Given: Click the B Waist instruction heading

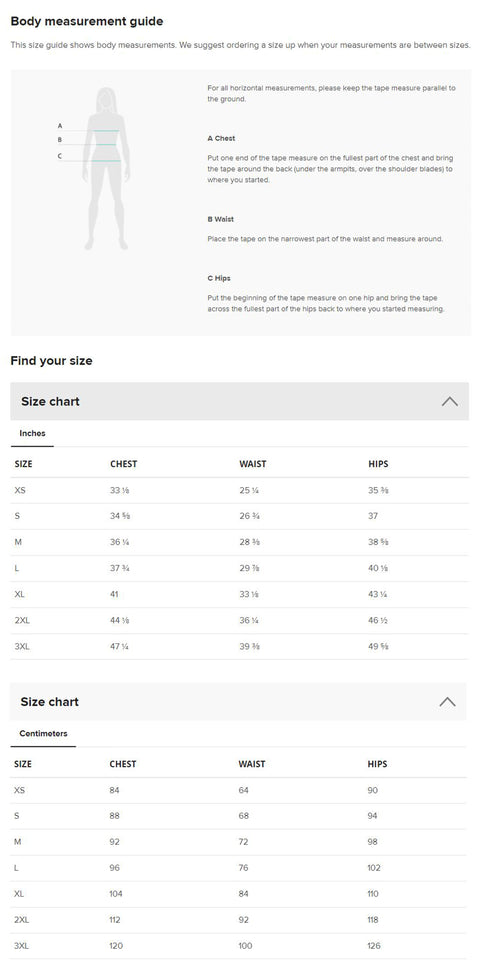Looking at the screenshot, I should point(221,219).
